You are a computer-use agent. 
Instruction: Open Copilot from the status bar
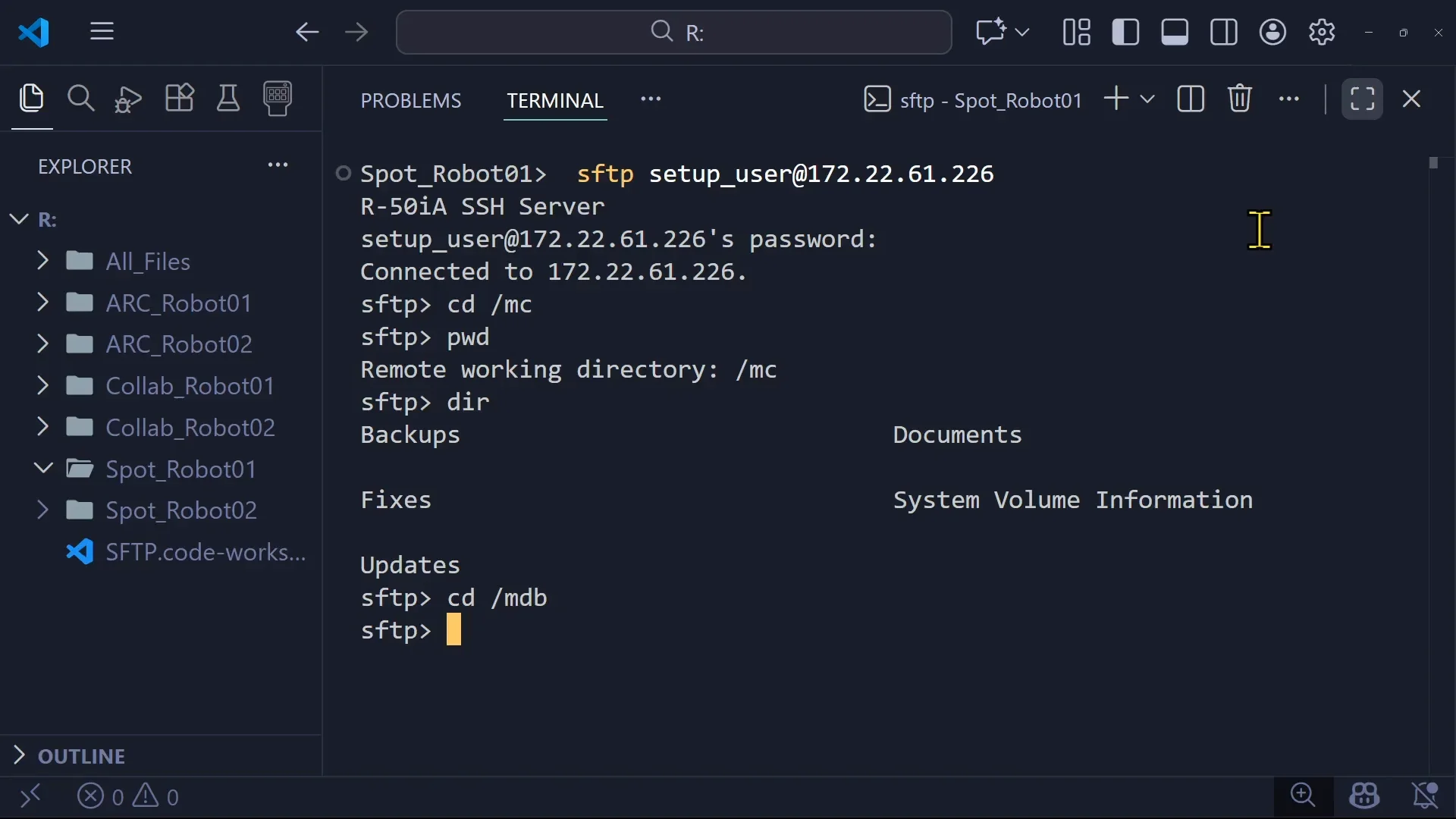pyautogui.click(x=1366, y=796)
